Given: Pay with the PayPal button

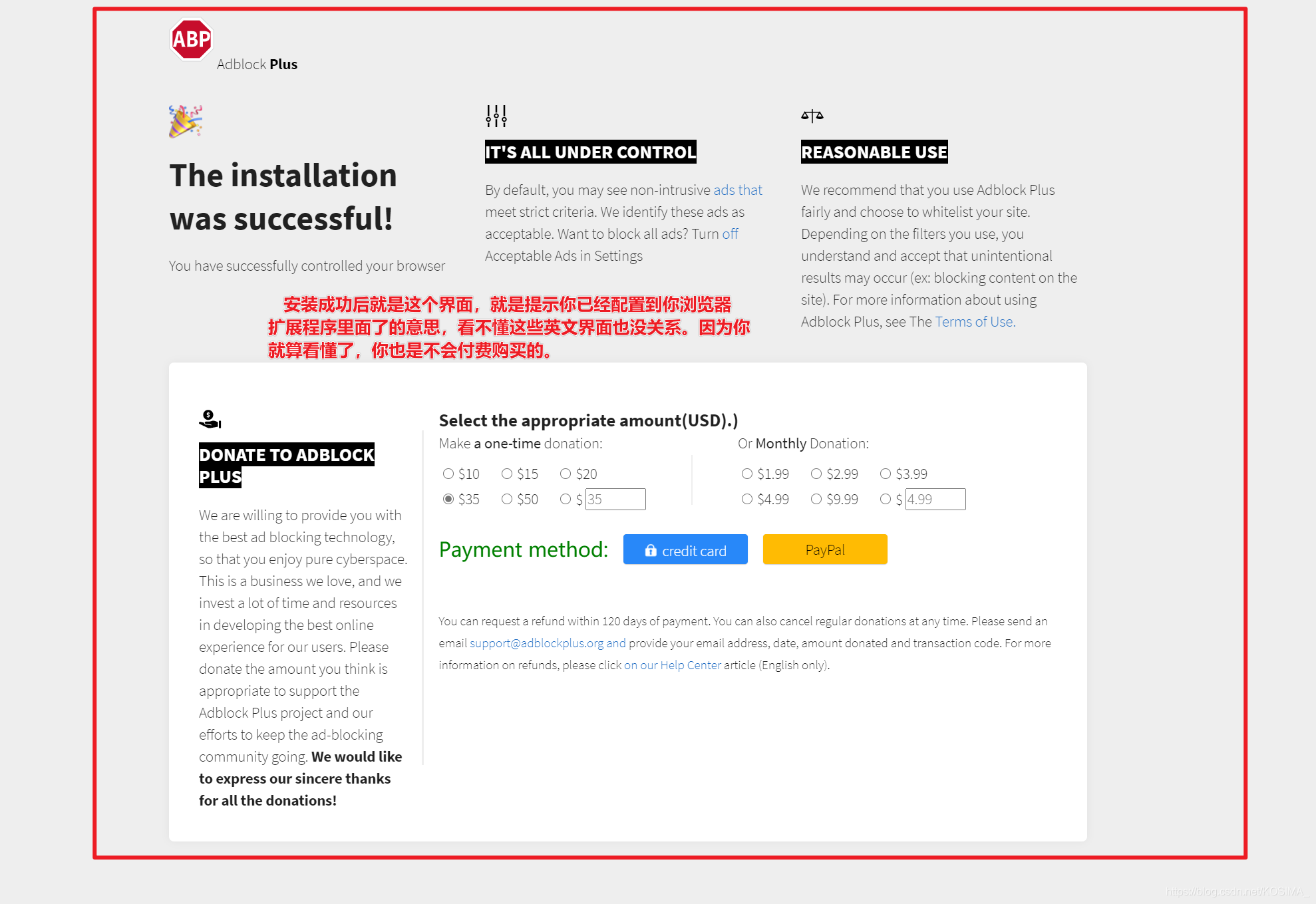Looking at the screenshot, I should pyautogui.click(x=825, y=549).
